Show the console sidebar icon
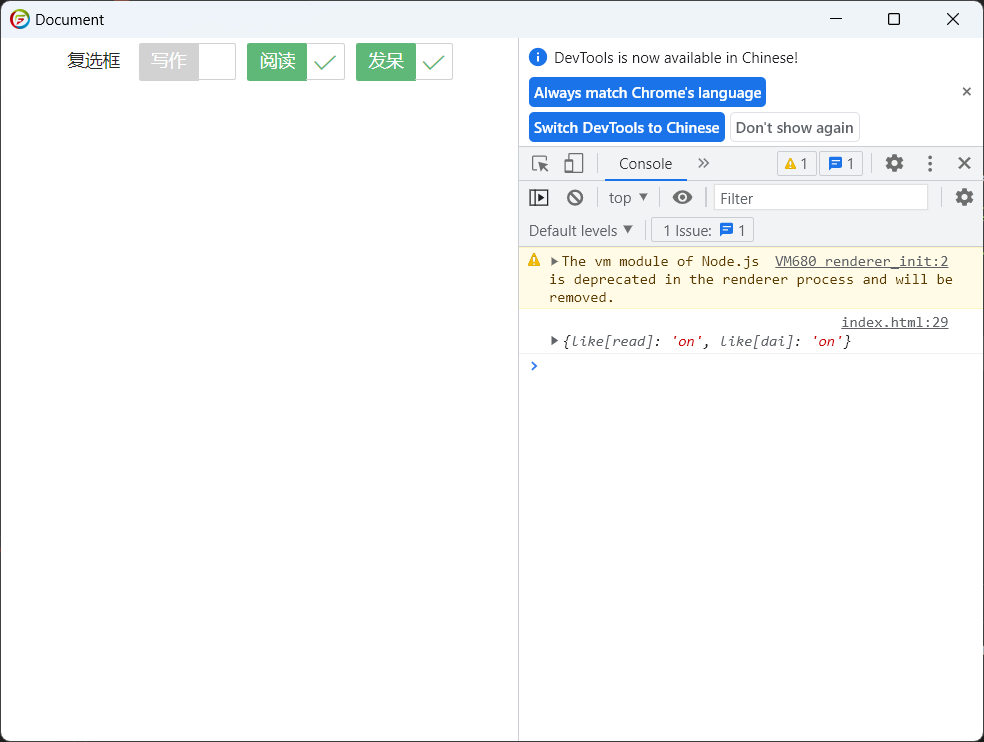The image size is (984, 742). point(538,198)
